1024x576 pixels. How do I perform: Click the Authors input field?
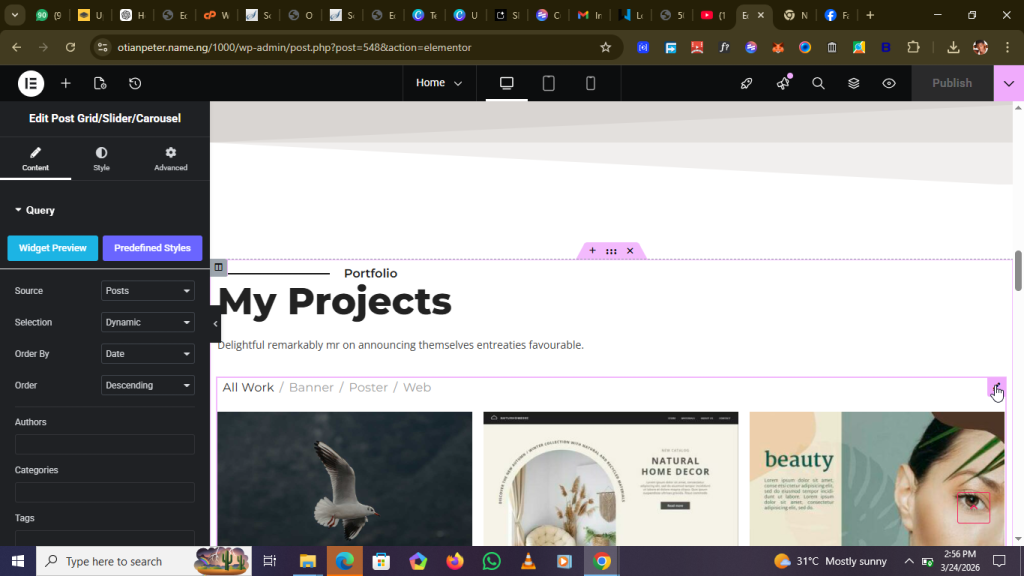(105, 444)
